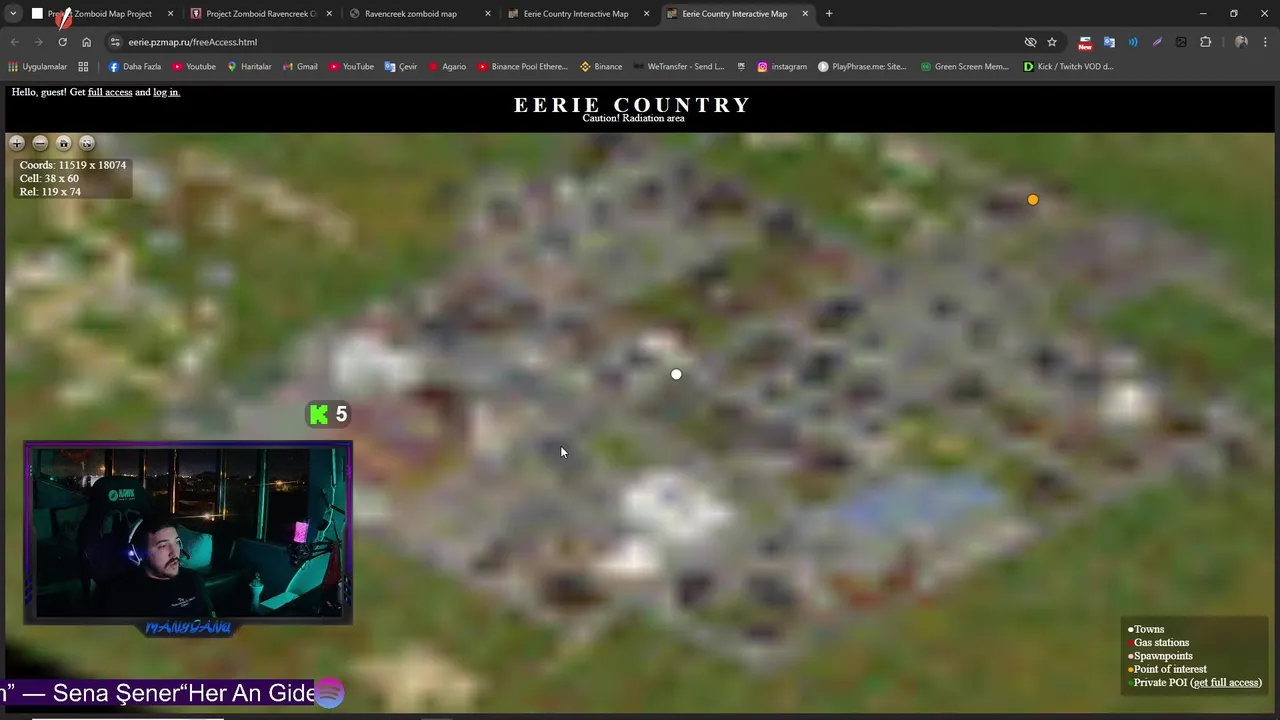Open a new browser tab
Image resolution: width=1280 pixels, height=720 pixels.
tap(829, 14)
